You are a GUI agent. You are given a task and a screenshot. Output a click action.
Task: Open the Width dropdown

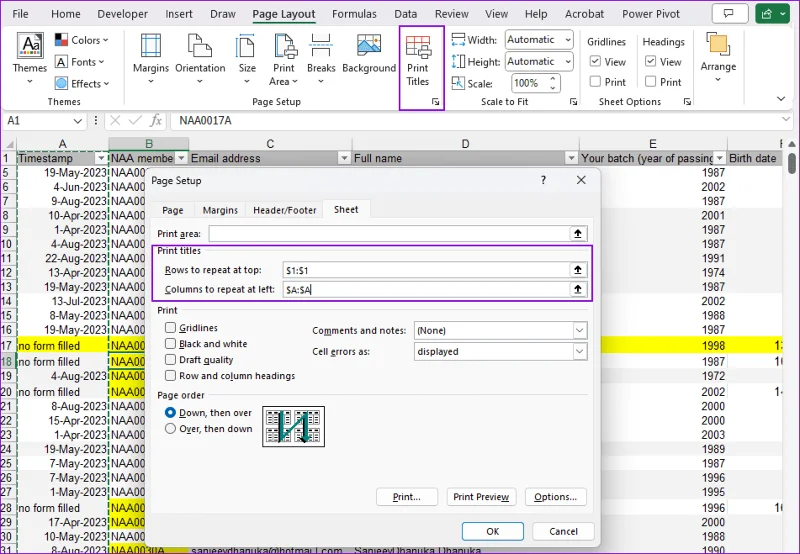coord(568,39)
